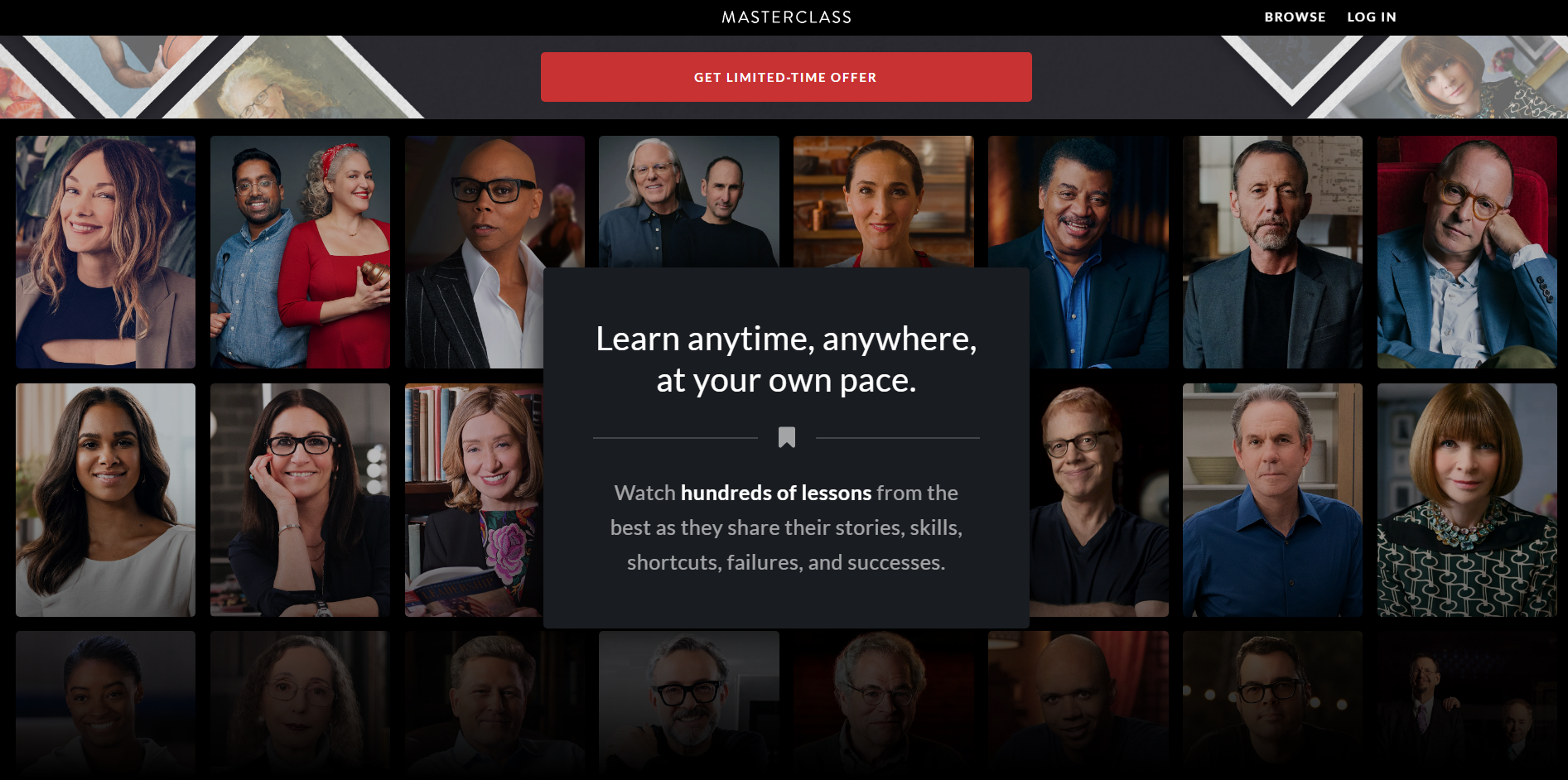This screenshot has height=780, width=1568.
Task: Choose the woman in the kitchen thumbnail
Action: [x=884, y=201]
